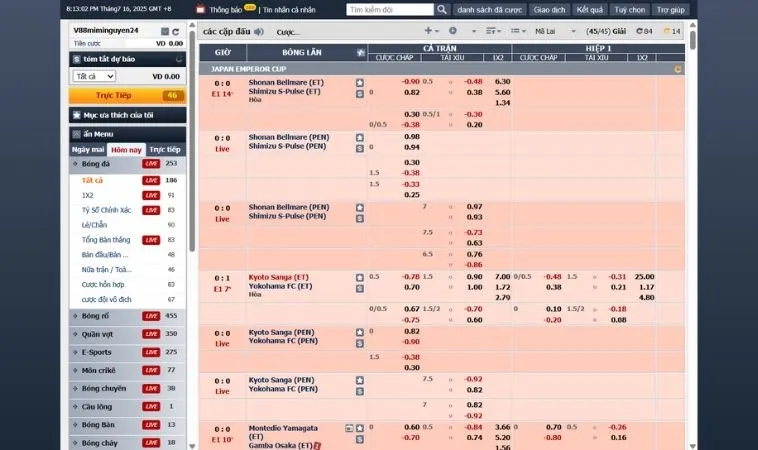Open live stream icon for Montedio Yamagata
The height and width of the screenshot is (450, 758).
coord(349,428)
